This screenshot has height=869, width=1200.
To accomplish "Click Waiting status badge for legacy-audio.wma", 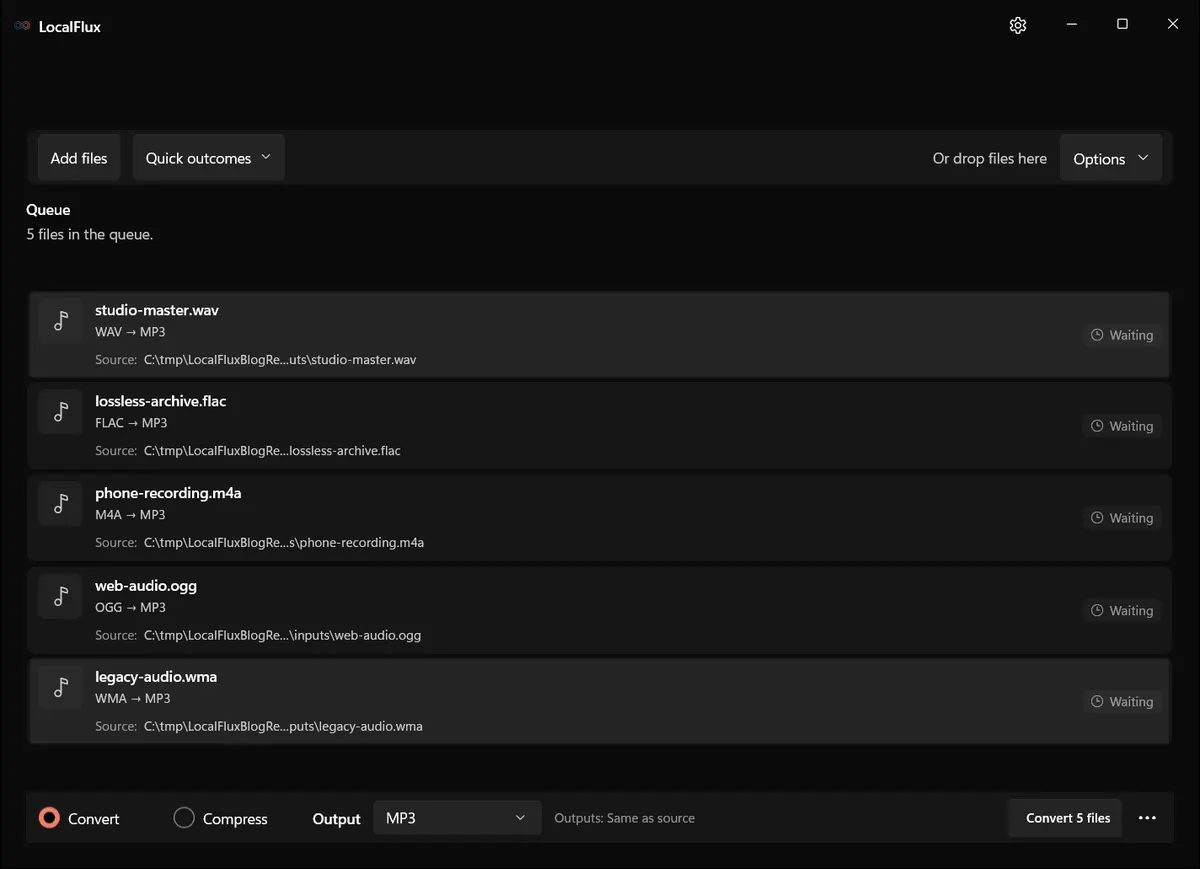I will pyautogui.click(x=1122, y=702).
